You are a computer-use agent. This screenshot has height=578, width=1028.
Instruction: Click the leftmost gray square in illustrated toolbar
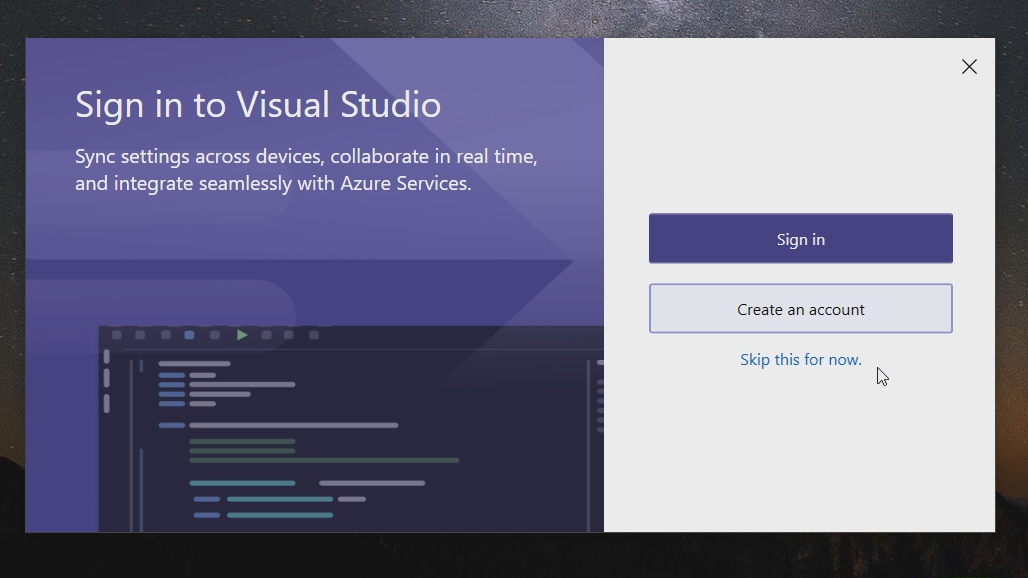[117, 335]
